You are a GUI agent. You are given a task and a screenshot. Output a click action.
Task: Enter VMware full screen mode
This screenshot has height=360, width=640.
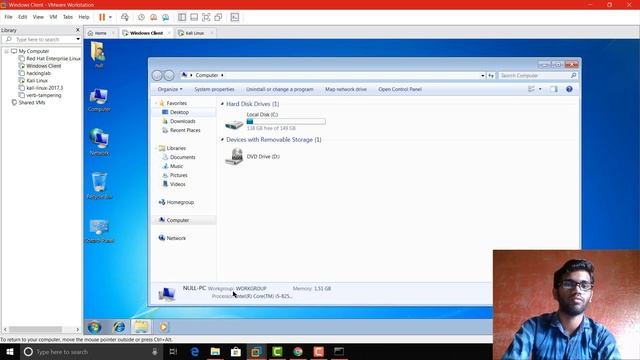pyautogui.click(x=206, y=17)
